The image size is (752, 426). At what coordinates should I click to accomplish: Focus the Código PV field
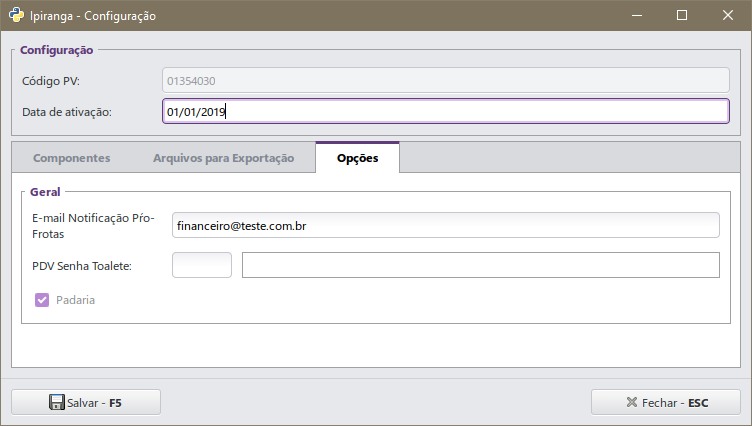tap(446, 80)
